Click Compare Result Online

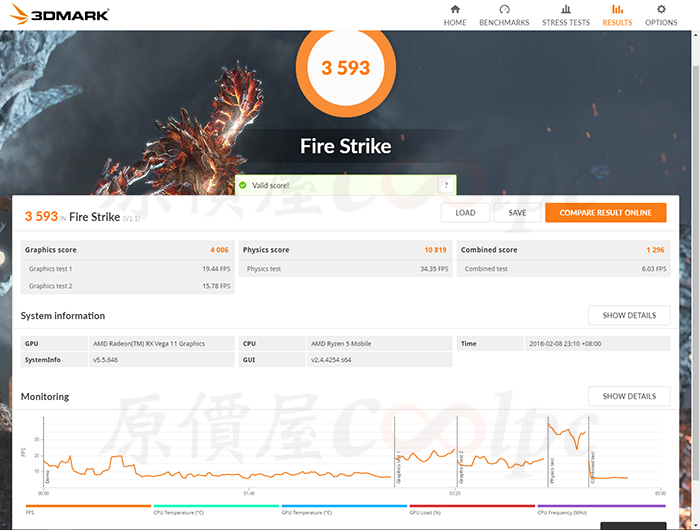605,213
